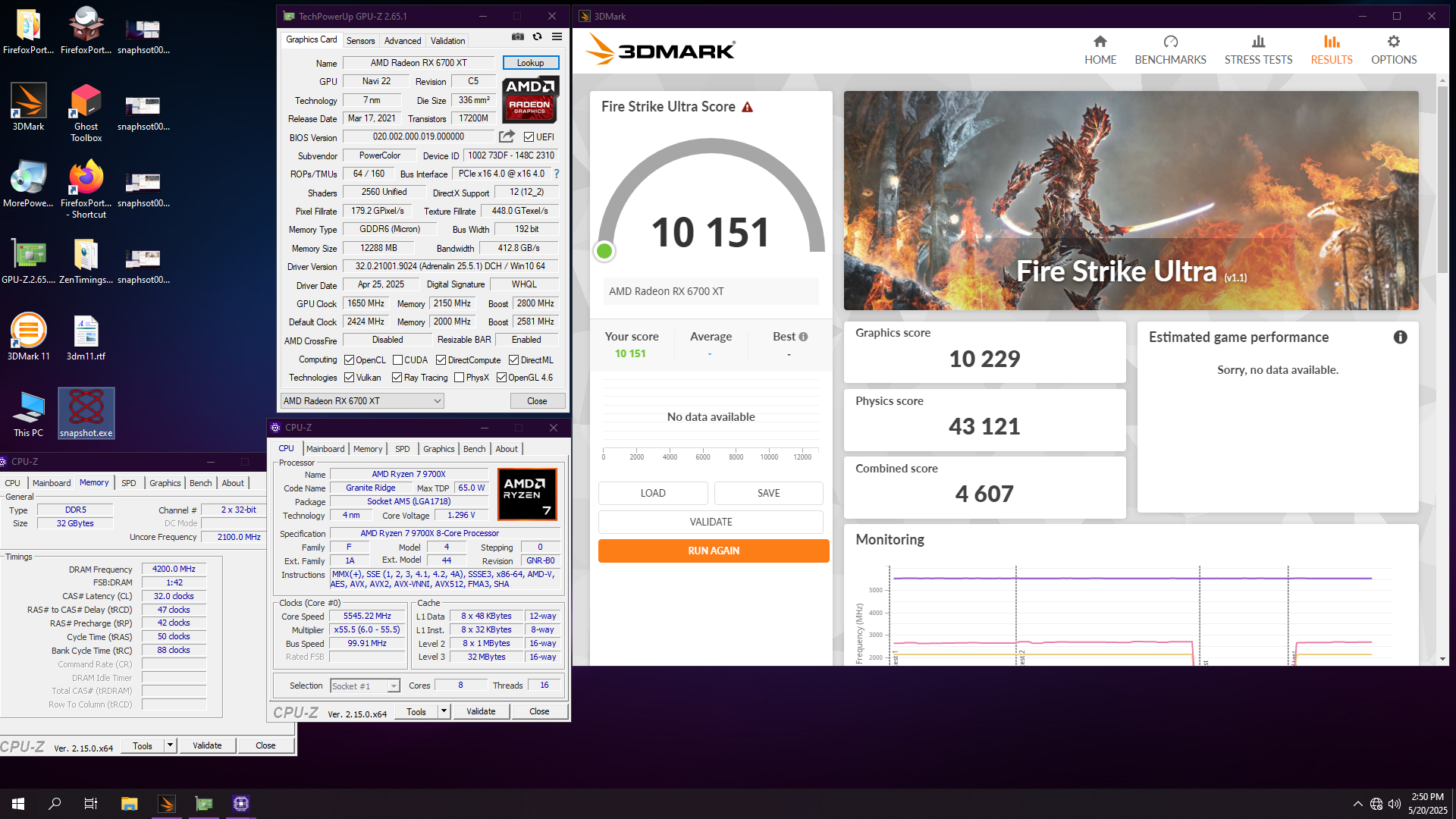The height and width of the screenshot is (819, 1456).
Task: Toggle the UEFI checkbox in GPU-Z
Action: click(529, 137)
